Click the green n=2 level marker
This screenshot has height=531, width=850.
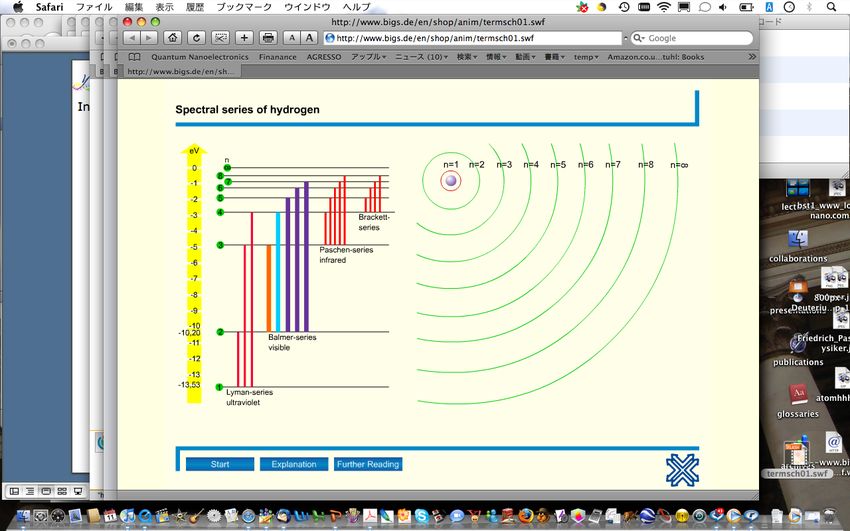click(220, 332)
